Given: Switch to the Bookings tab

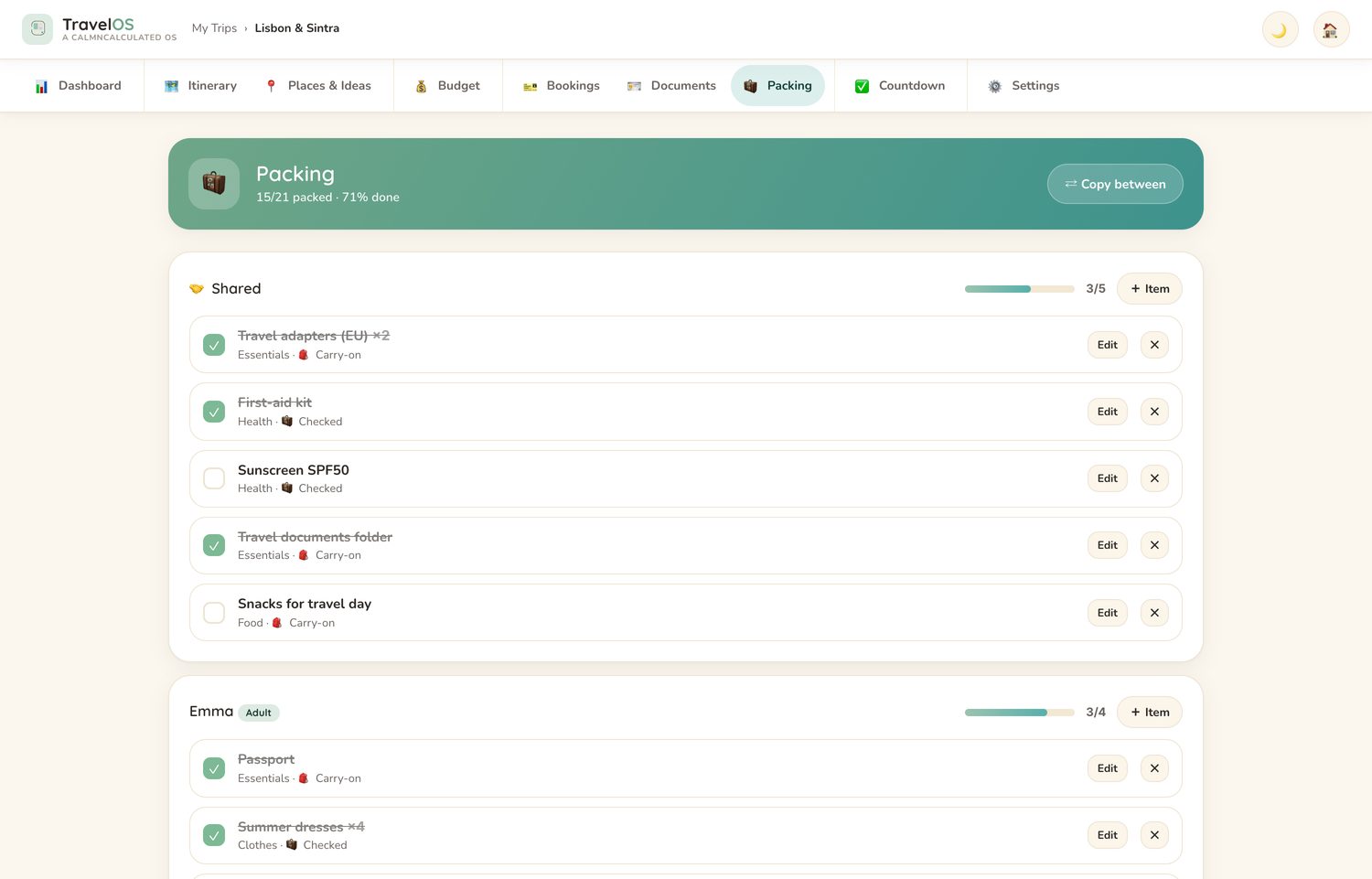Looking at the screenshot, I should [x=561, y=86].
